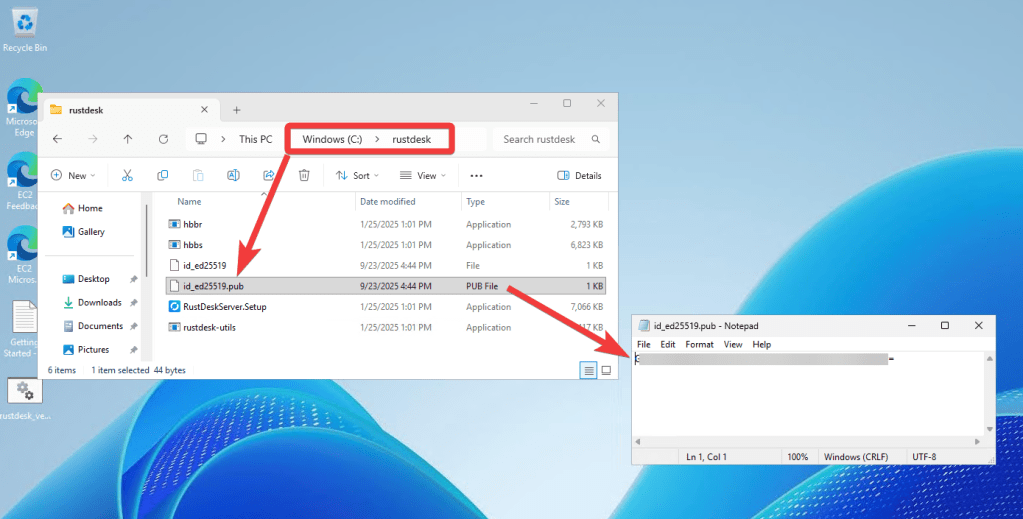Open Downloads in the navigation pane

99,302
